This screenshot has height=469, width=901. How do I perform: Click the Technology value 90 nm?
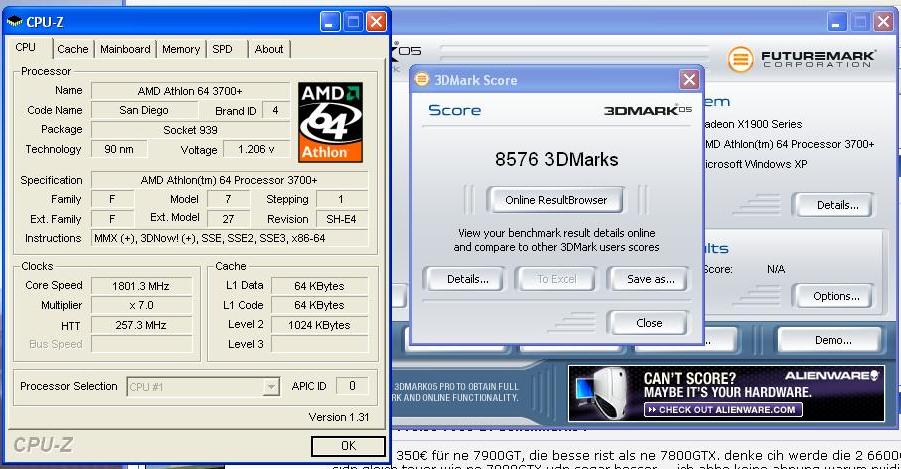click(119, 149)
